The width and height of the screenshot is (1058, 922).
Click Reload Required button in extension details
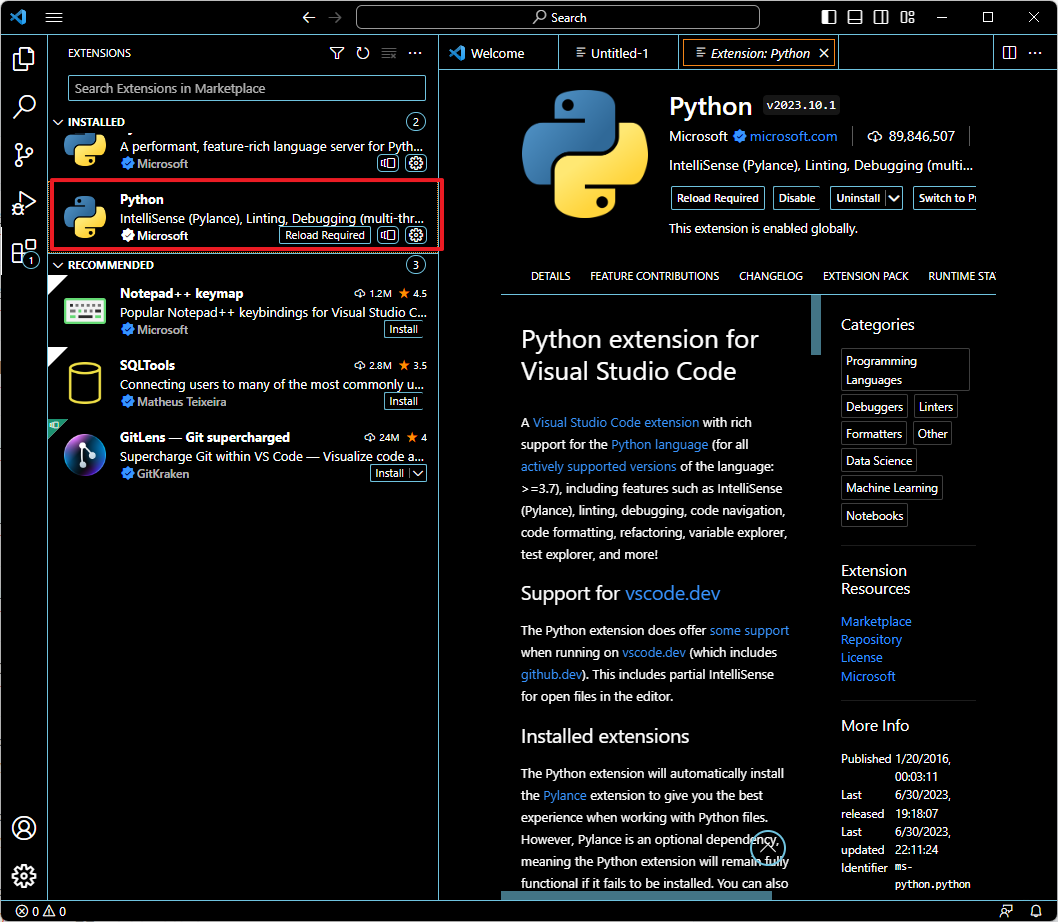click(x=717, y=198)
